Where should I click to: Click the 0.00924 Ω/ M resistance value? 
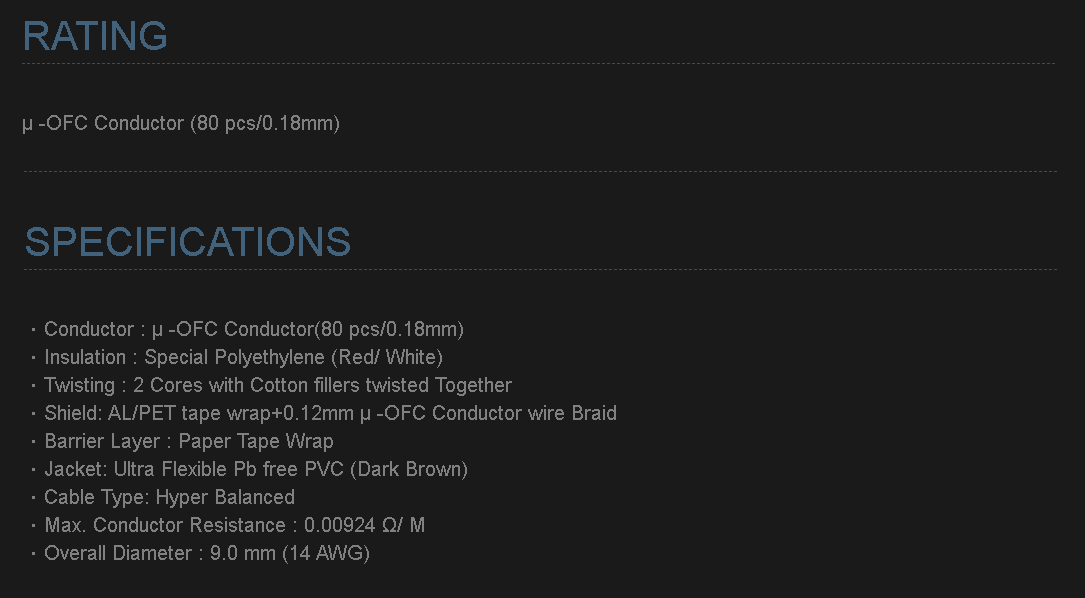[x=365, y=526]
